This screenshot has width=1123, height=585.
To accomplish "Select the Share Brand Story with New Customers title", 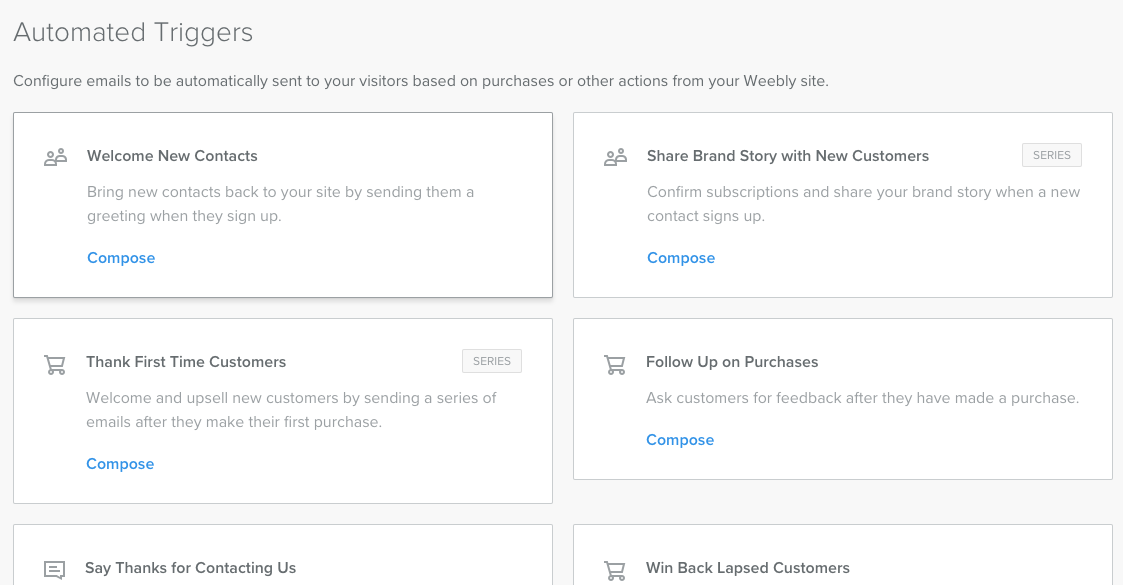I will pyautogui.click(x=788, y=156).
